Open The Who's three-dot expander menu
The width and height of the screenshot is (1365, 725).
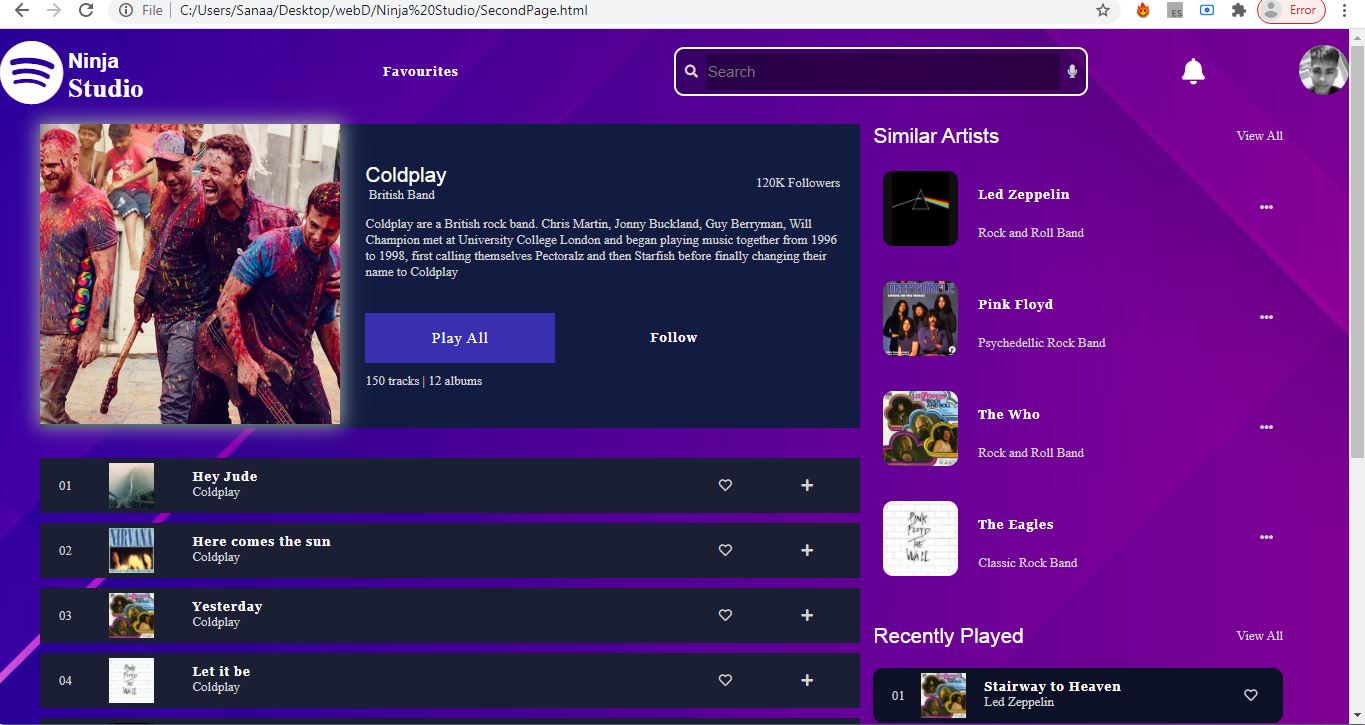click(x=1266, y=427)
